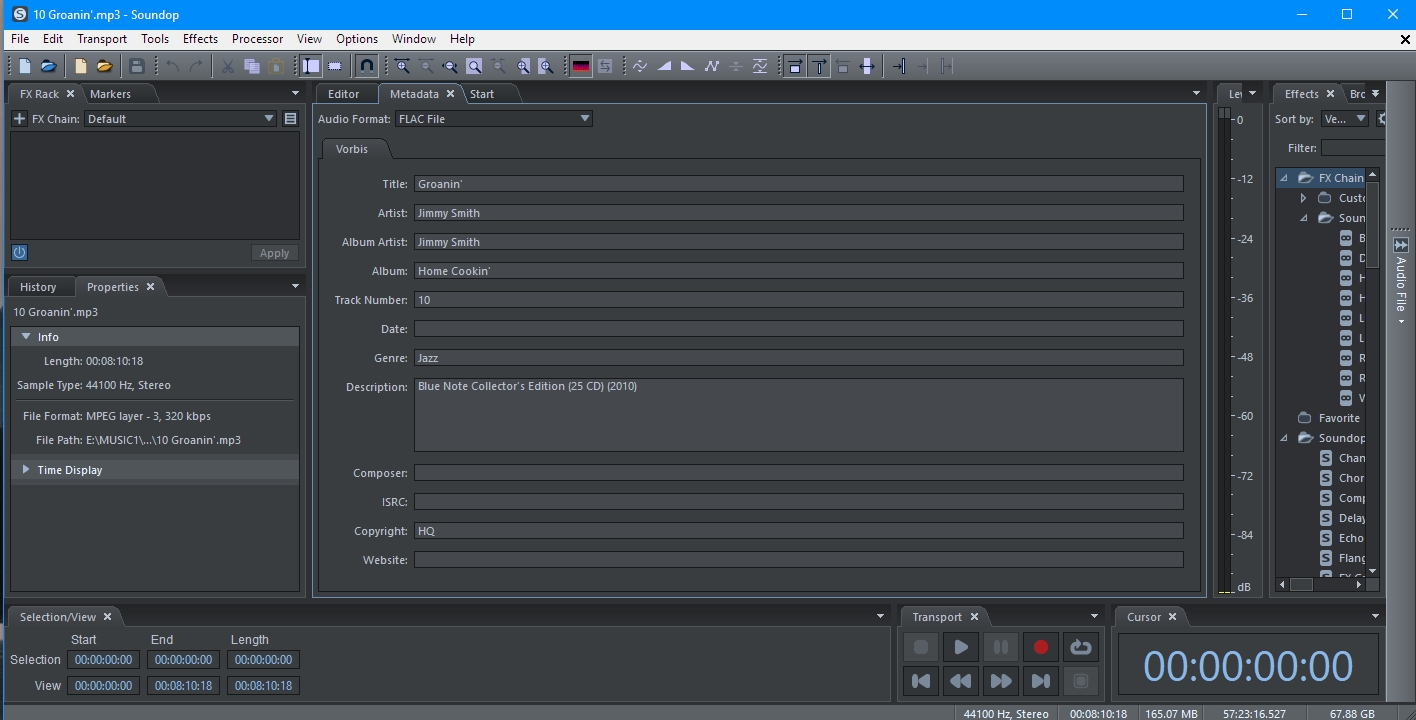Click the add FX Chain plus icon

pos(19,119)
